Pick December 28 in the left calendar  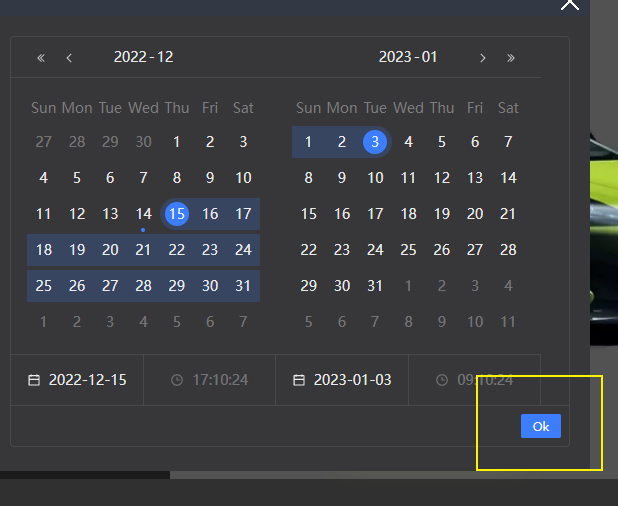143,286
